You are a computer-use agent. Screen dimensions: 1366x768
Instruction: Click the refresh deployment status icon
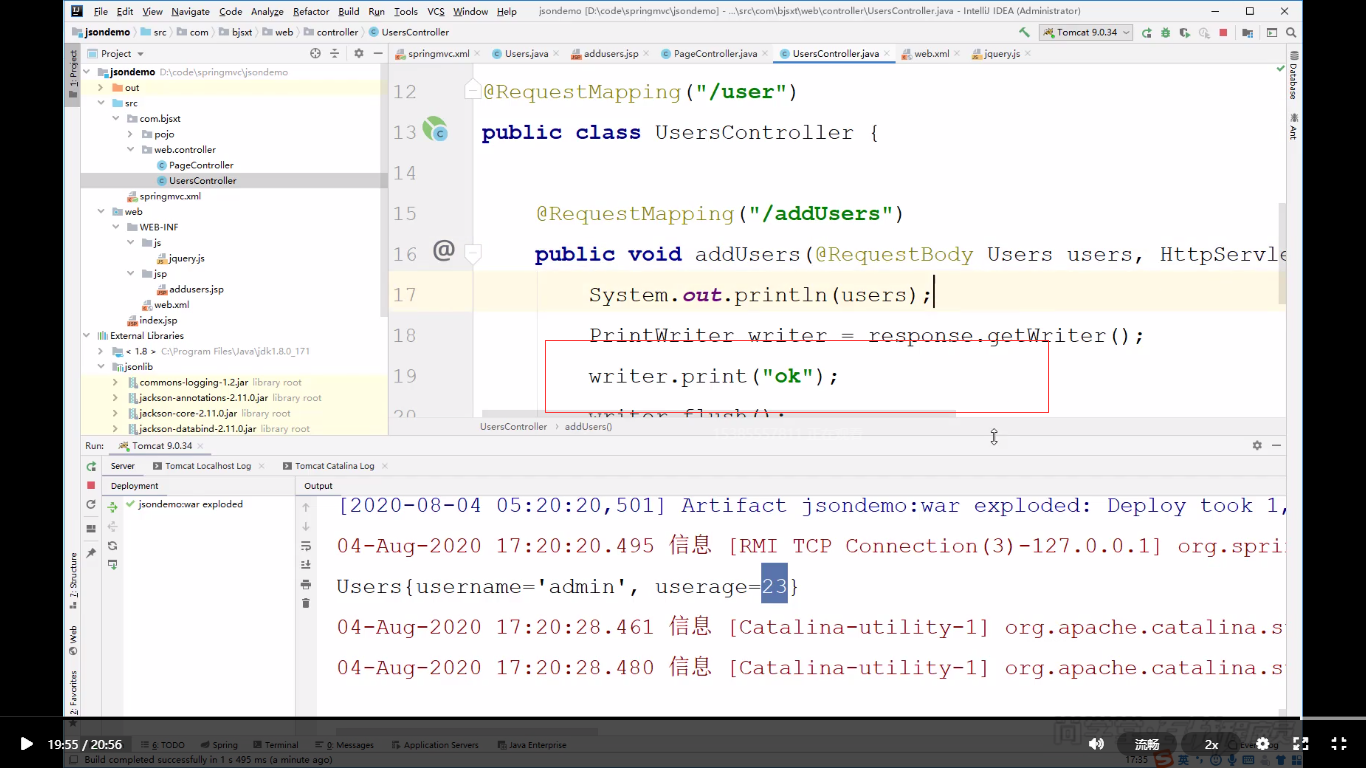(112, 546)
